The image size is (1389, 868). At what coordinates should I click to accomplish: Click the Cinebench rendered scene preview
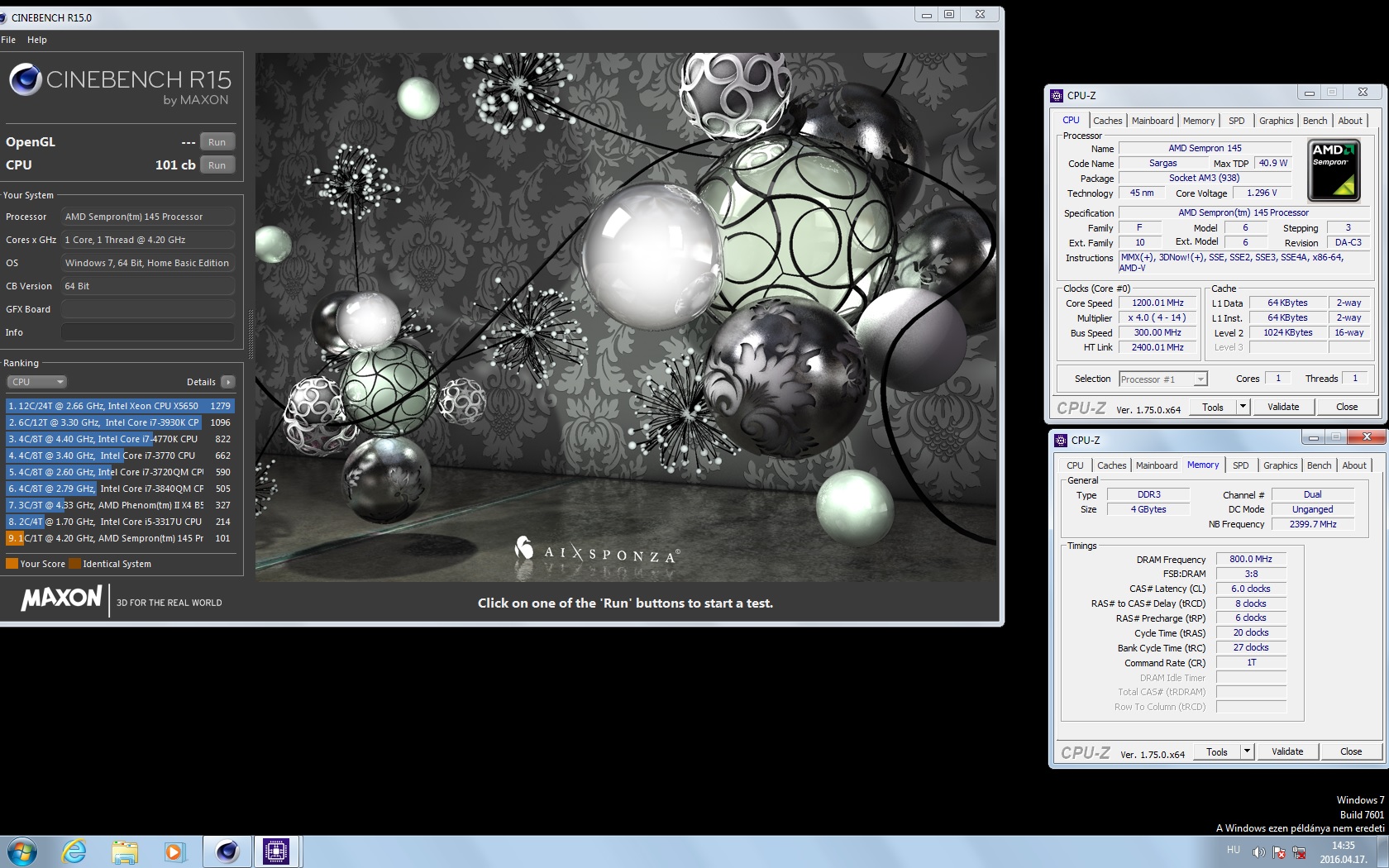tap(626, 317)
